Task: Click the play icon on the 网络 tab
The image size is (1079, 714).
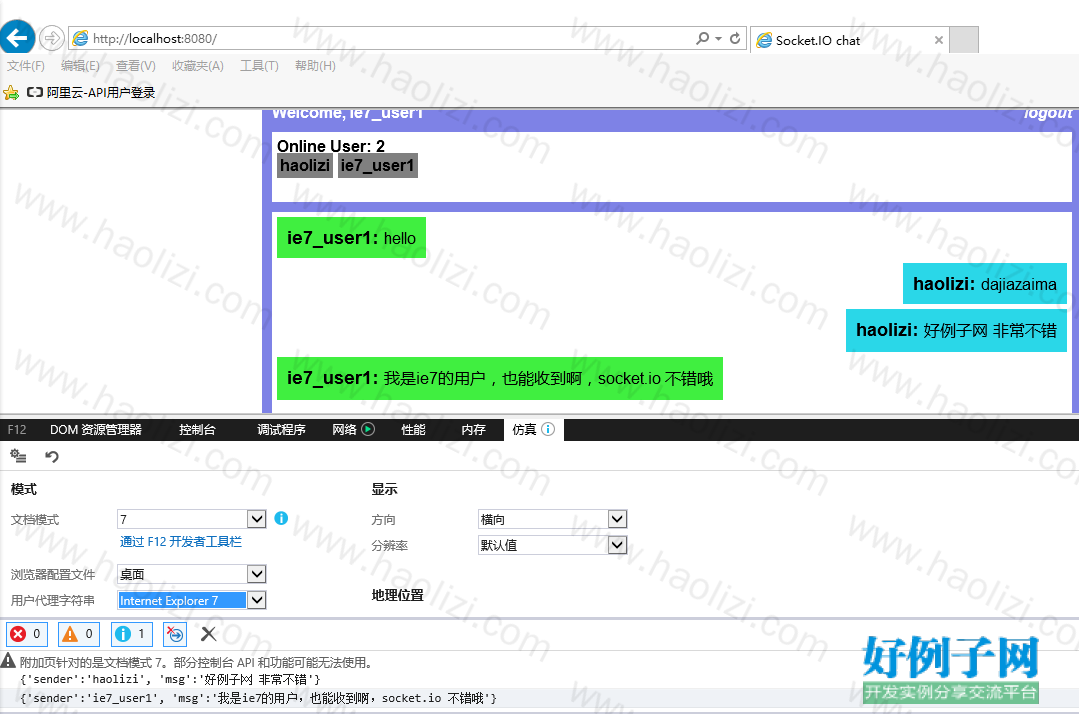Action: click(x=368, y=429)
